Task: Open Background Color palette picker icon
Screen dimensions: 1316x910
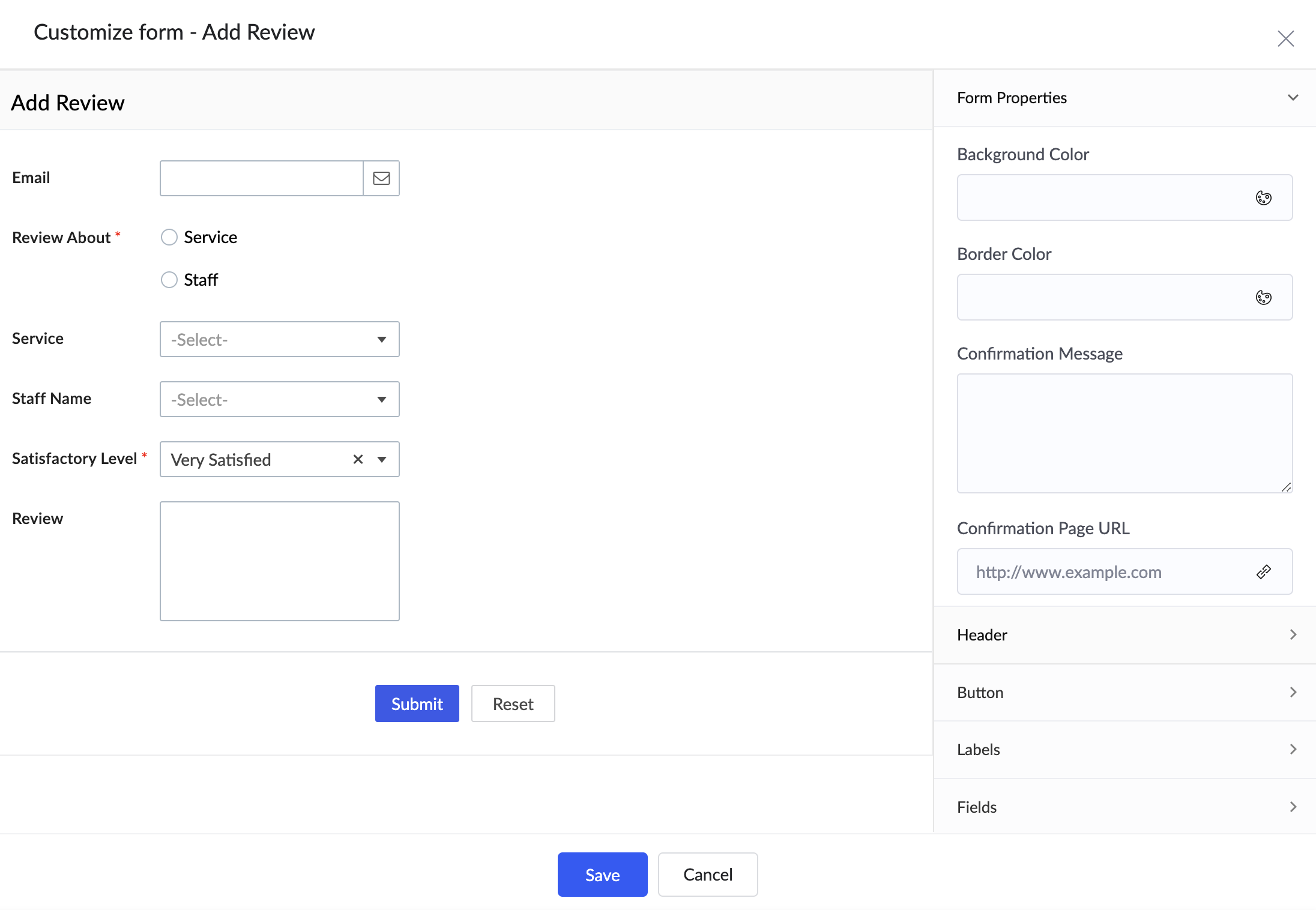Action: (1263, 198)
